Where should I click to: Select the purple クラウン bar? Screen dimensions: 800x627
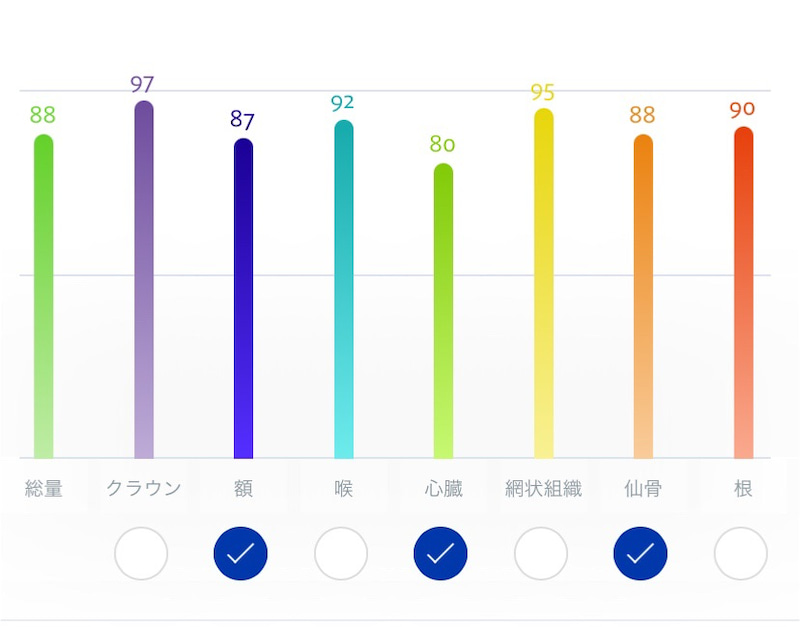click(144, 280)
